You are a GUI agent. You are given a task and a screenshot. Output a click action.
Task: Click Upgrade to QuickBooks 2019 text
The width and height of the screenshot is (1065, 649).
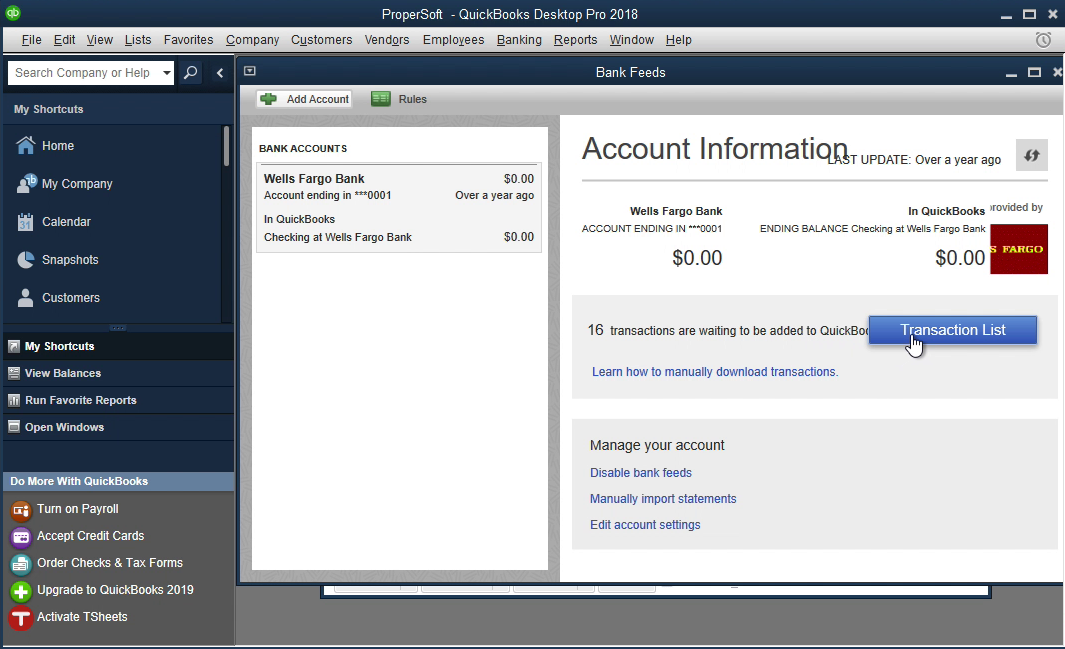tap(115, 590)
